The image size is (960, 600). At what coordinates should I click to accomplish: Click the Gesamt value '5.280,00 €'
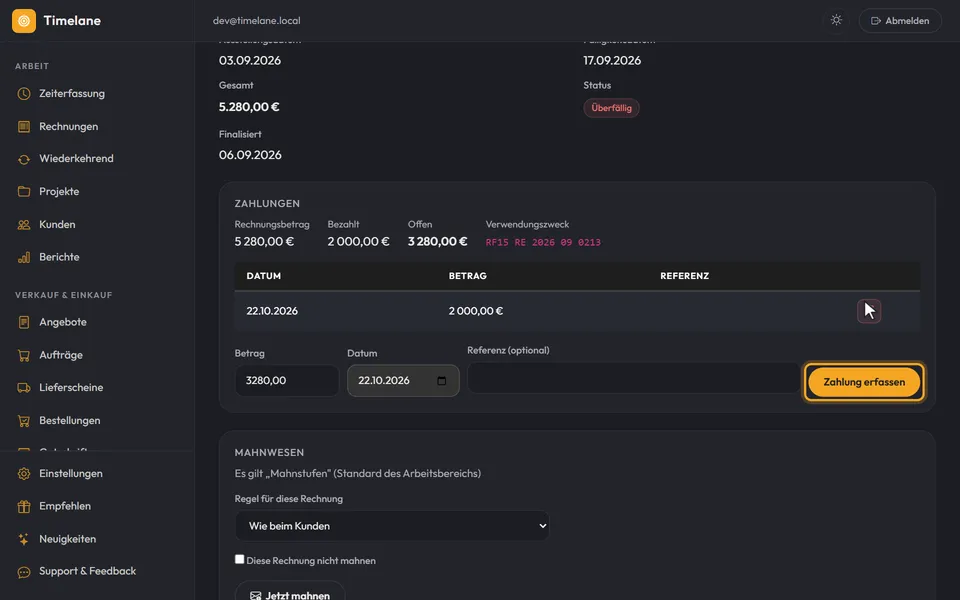249,107
